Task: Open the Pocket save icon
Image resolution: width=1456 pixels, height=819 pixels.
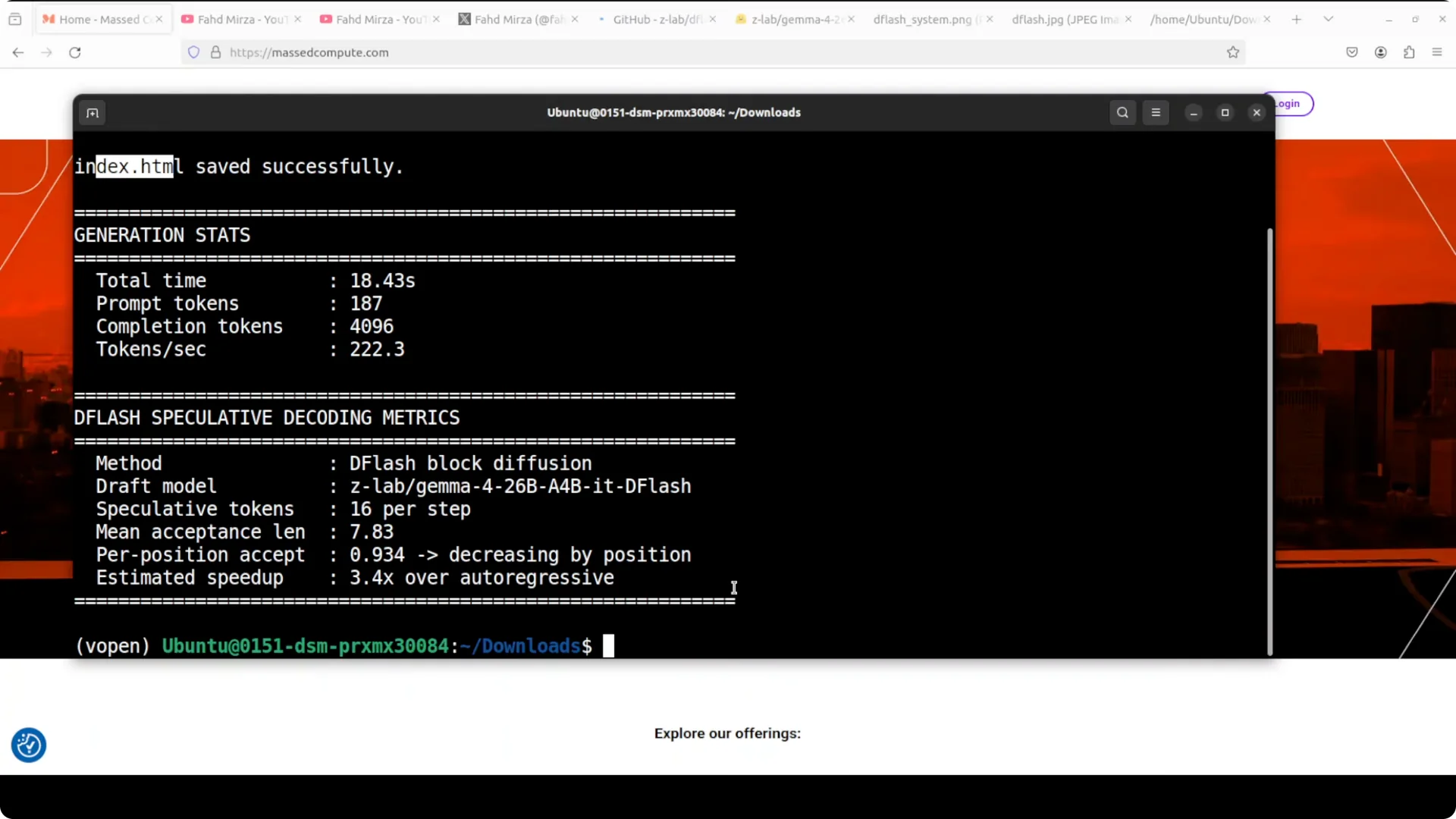Action: [1352, 52]
